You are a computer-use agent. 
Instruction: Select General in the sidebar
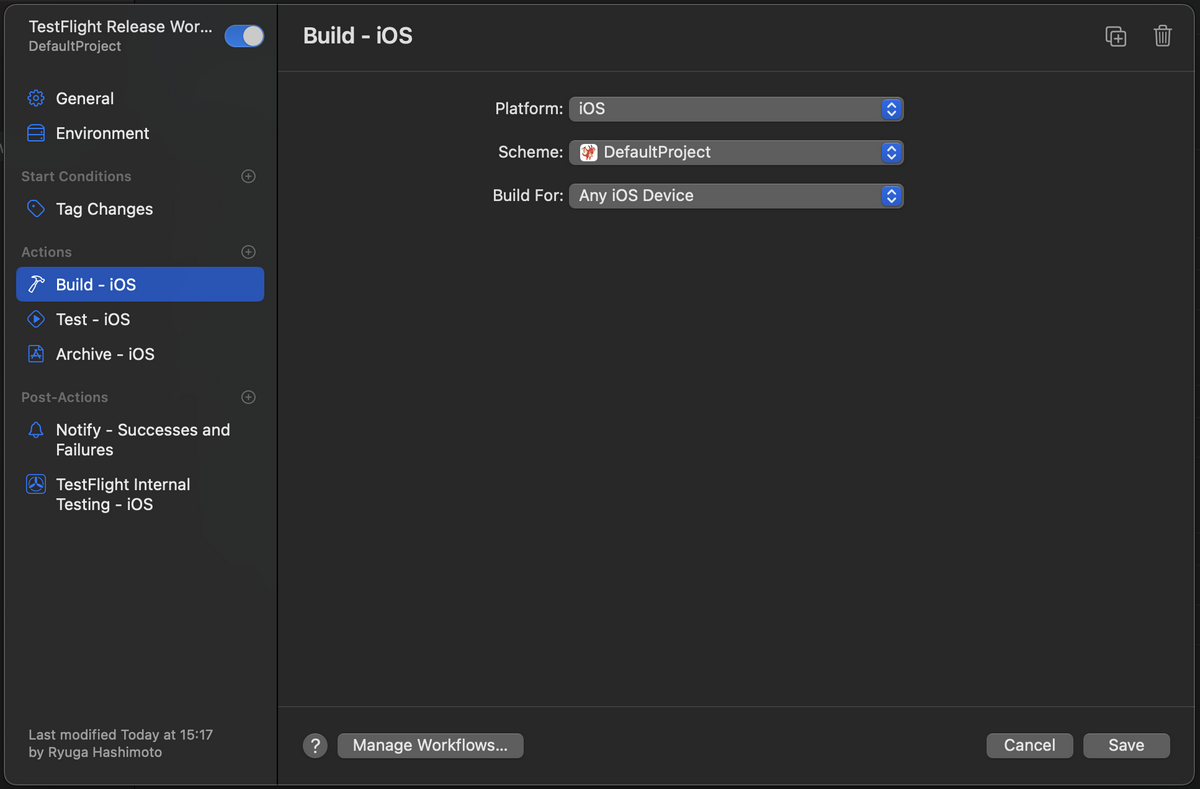140,98
